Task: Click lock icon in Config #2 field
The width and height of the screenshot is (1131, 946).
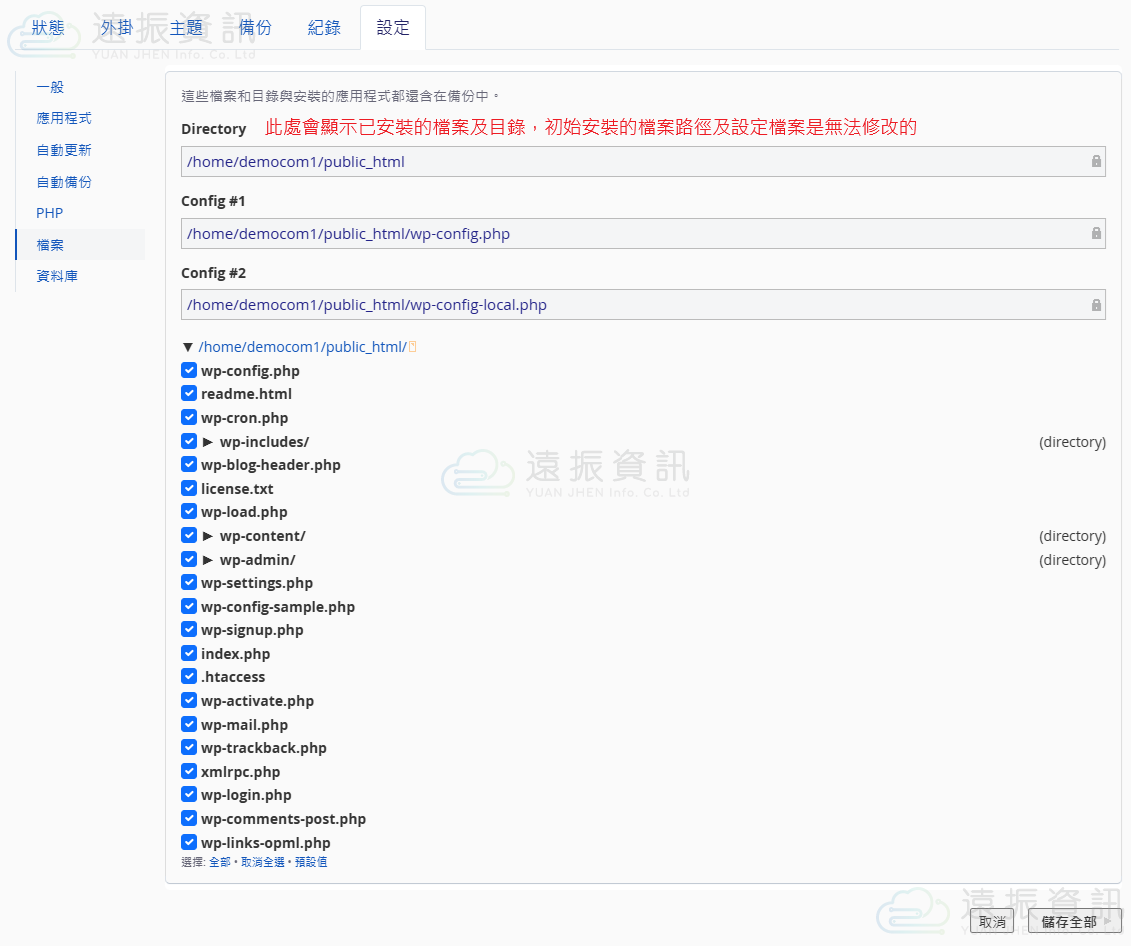Action: [x=1096, y=306]
